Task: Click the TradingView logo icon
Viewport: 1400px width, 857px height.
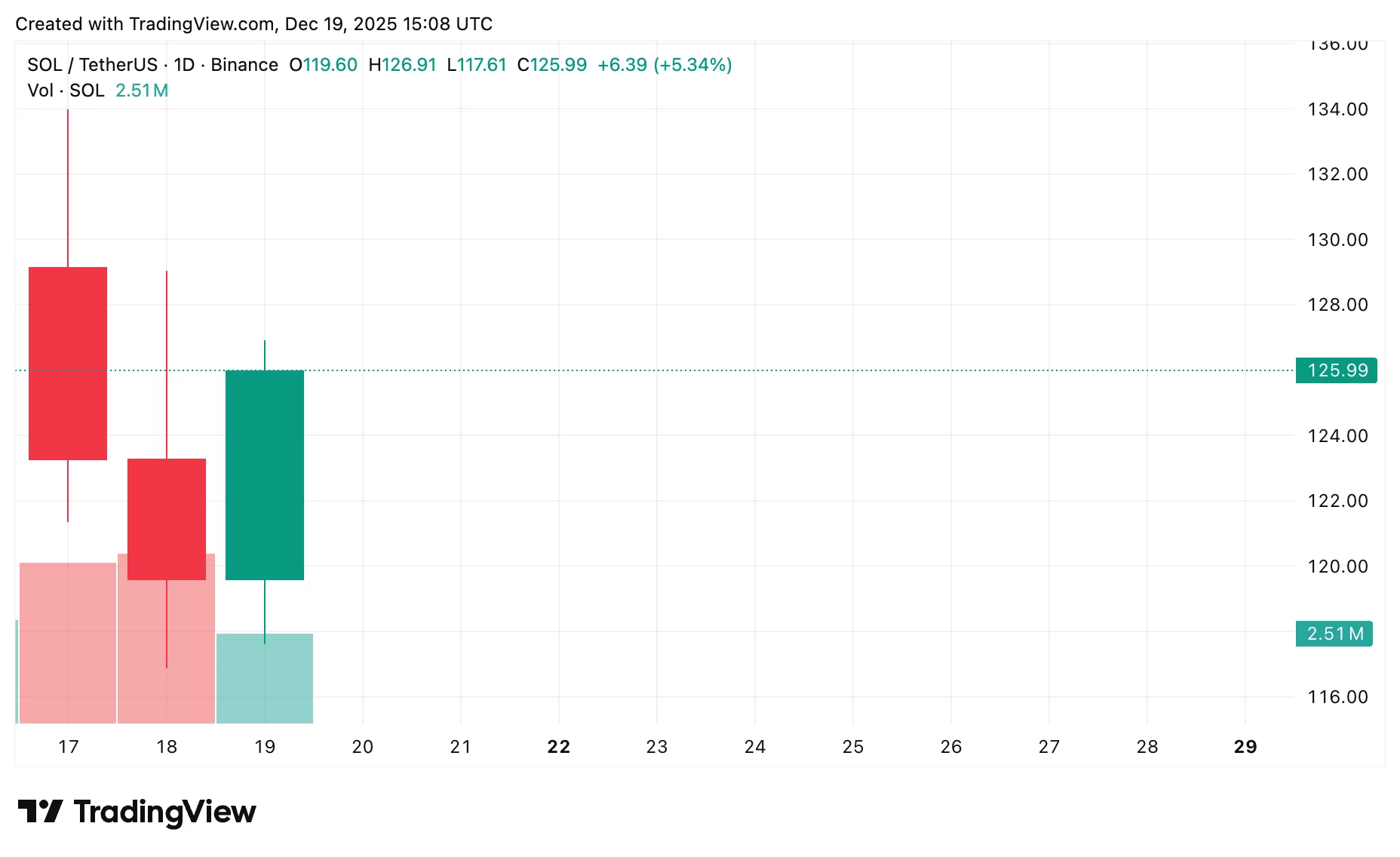Action: pyautogui.click(x=40, y=811)
